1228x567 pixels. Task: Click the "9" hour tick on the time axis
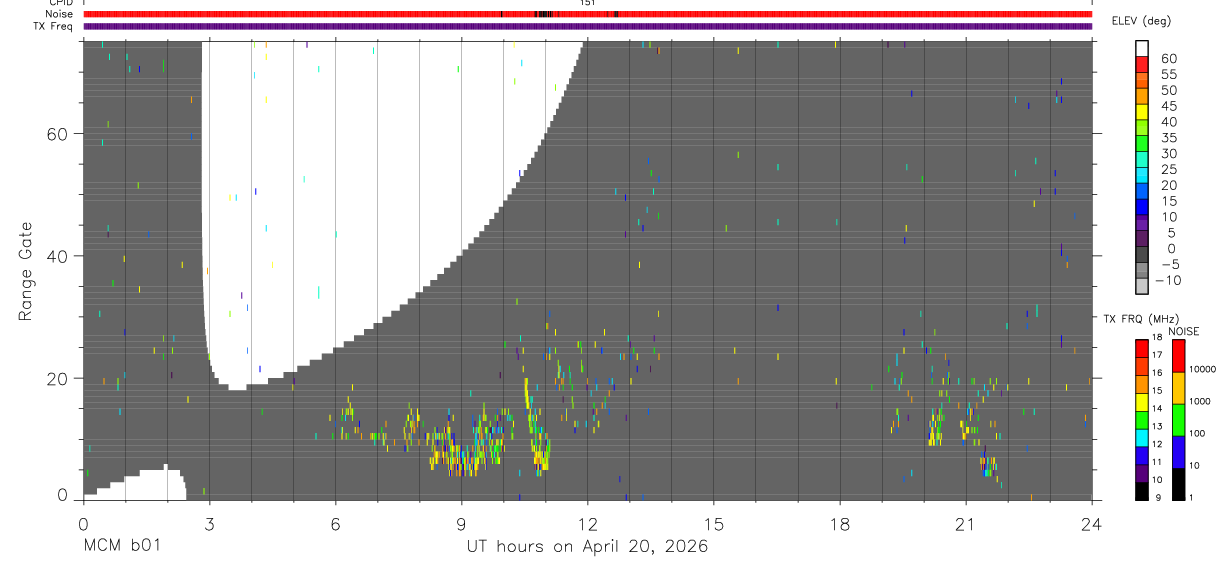(x=461, y=522)
